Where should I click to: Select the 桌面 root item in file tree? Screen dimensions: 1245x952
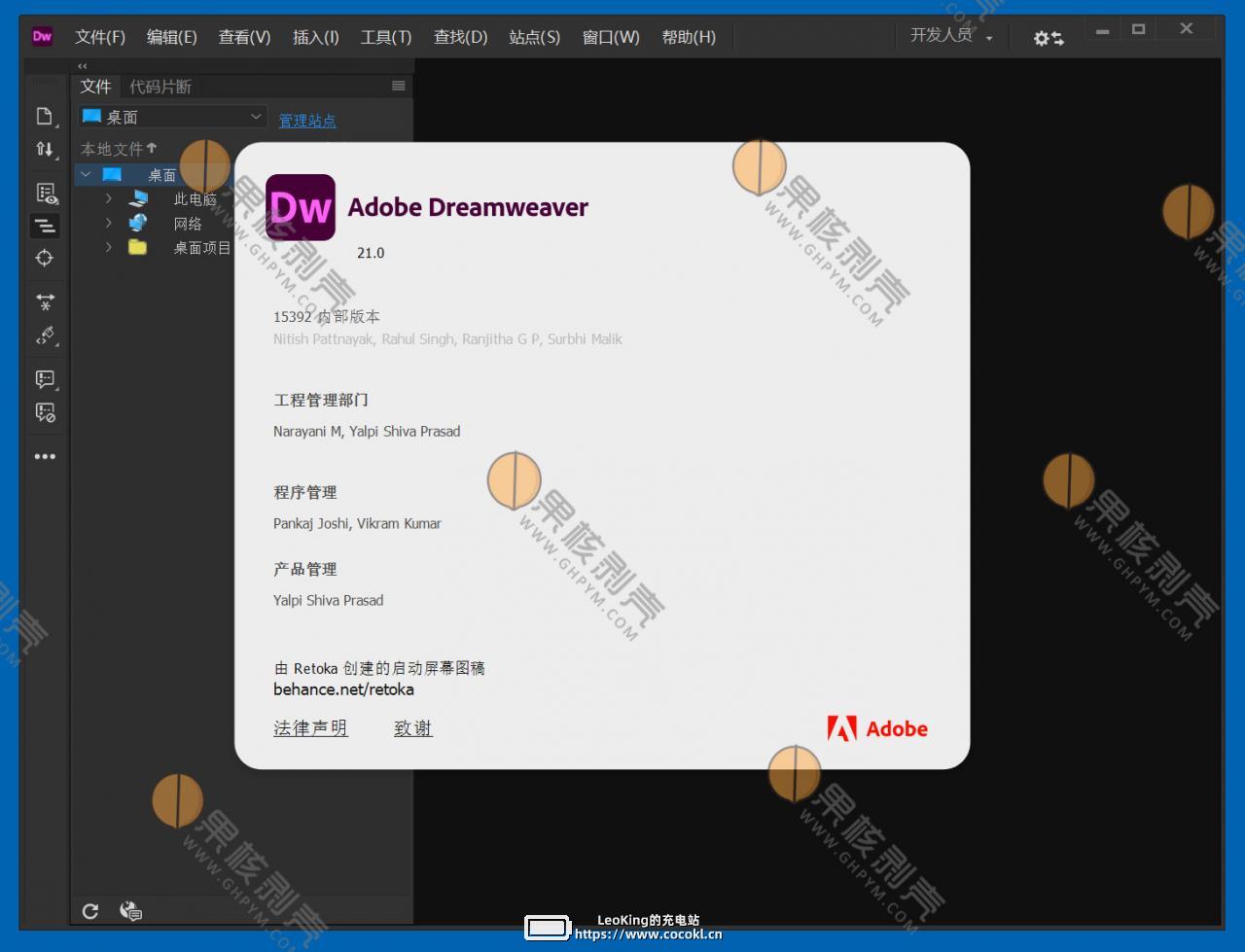pyautogui.click(x=161, y=175)
